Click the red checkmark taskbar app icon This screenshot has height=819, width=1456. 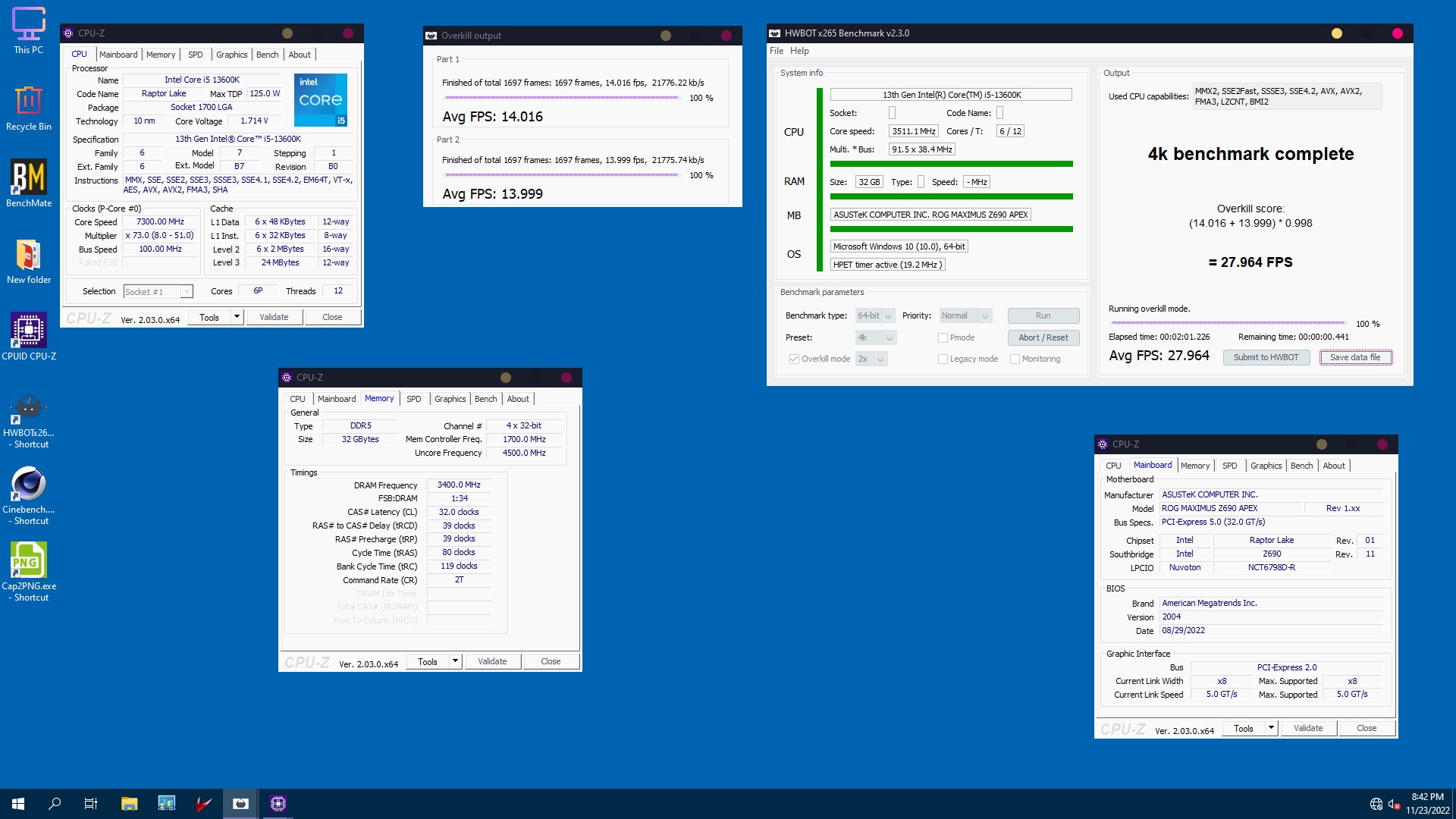click(202, 804)
